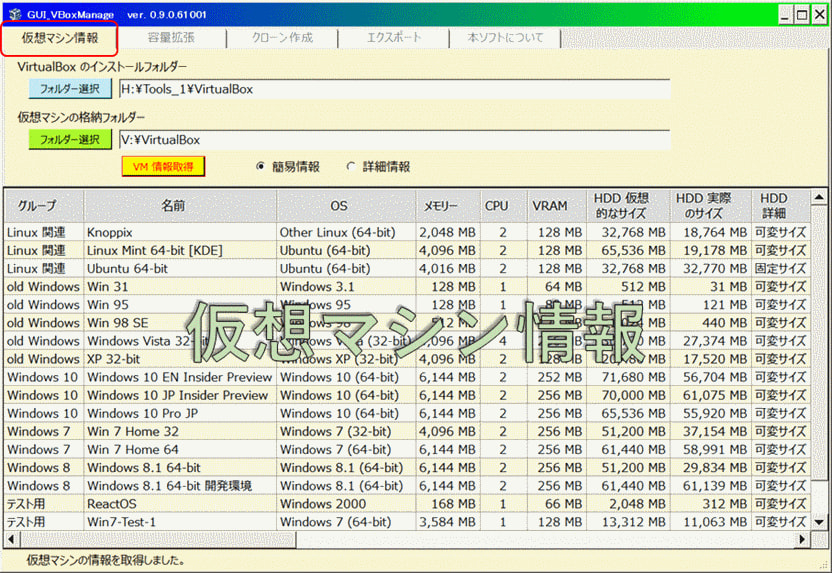Click the グループ column header
Viewport: 832px width, 573px height.
coord(44,206)
